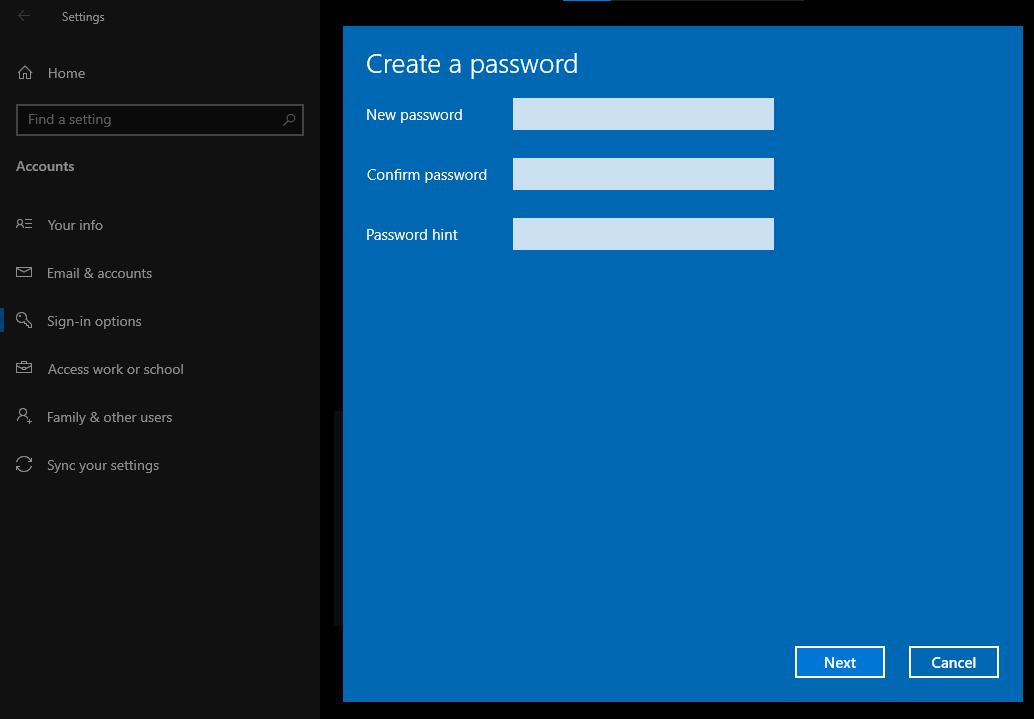Click the Sign-in options key icon
The image size is (1034, 719).
coord(25,321)
